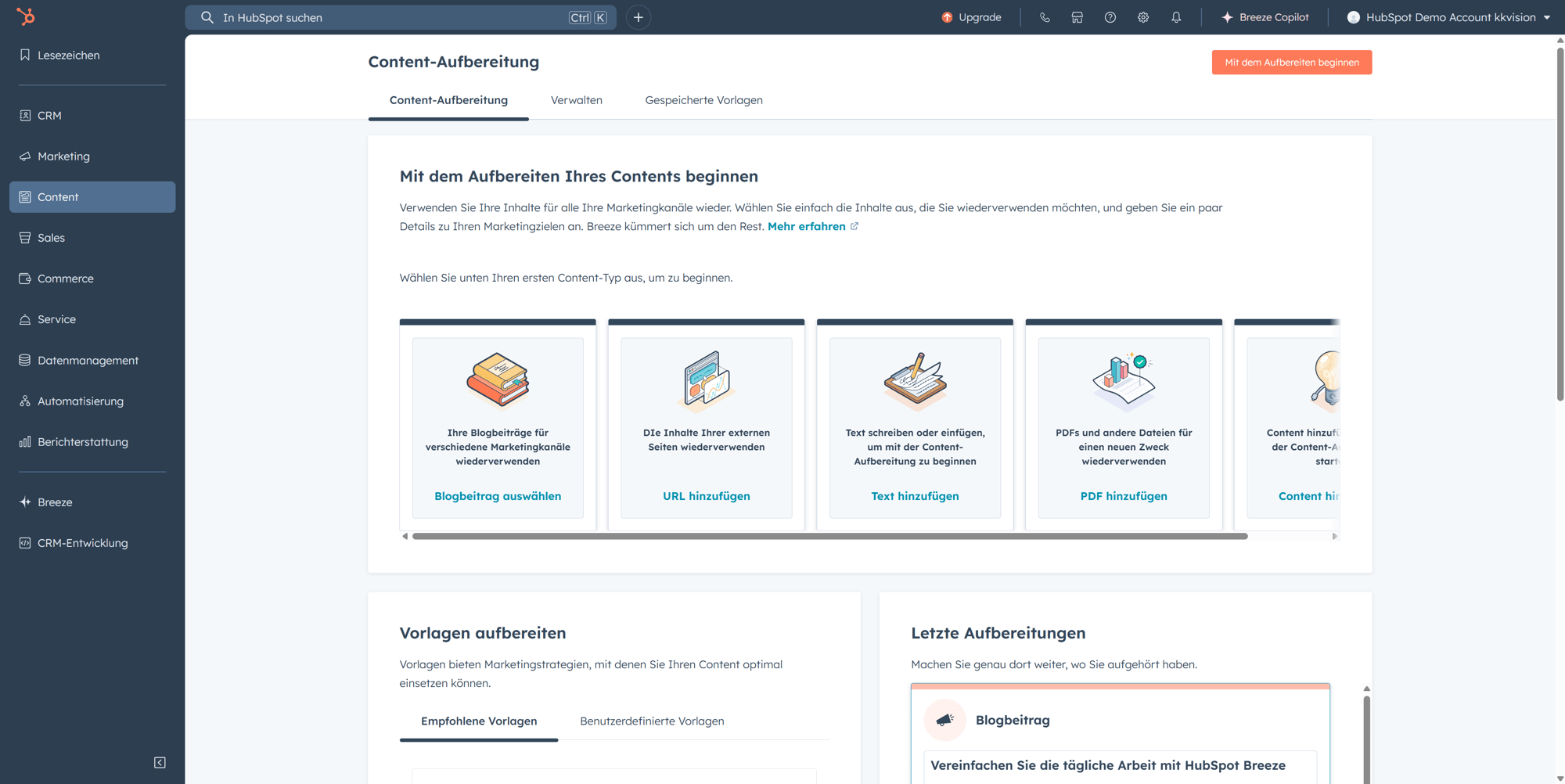Click the main page vertical scrollbar
The height and width of the screenshot is (784, 1565).
1560,225
